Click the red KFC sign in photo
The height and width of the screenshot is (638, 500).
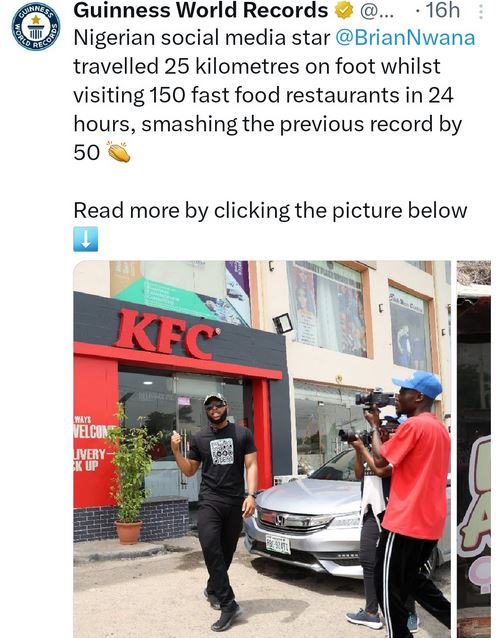167,334
